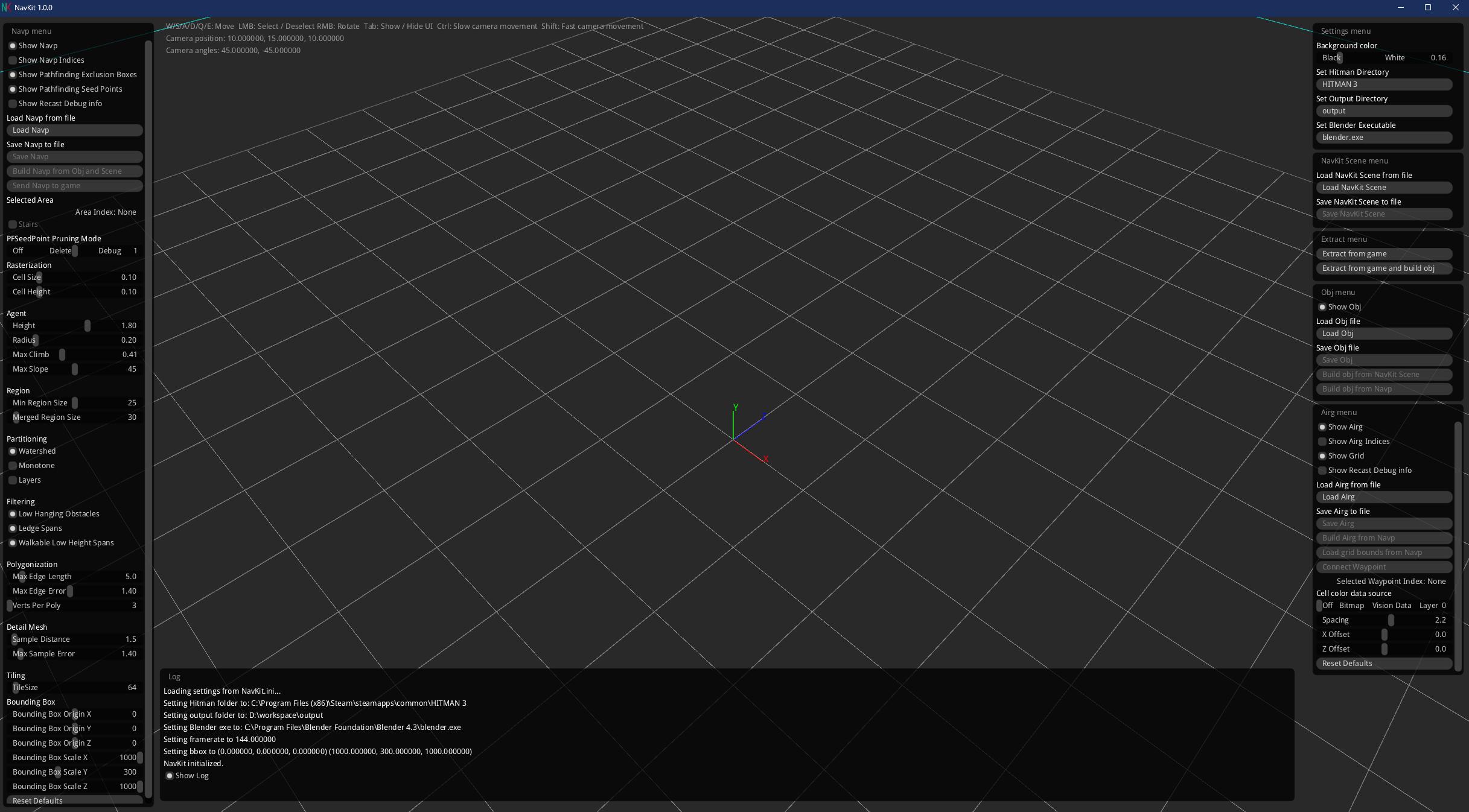The height and width of the screenshot is (812, 1469).
Task: Click the output directory button
Action: pos(1384,111)
